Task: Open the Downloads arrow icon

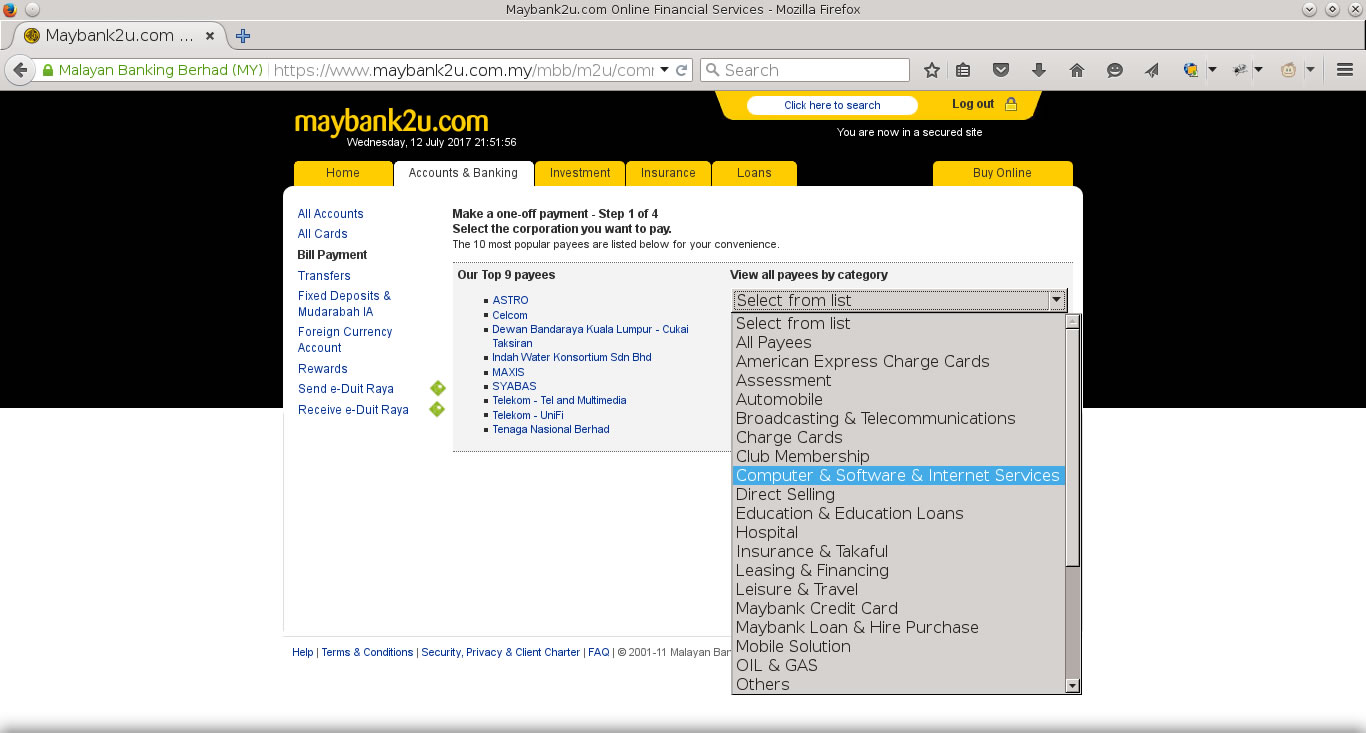Action: pyautogui.click(x=1039, y=70)
